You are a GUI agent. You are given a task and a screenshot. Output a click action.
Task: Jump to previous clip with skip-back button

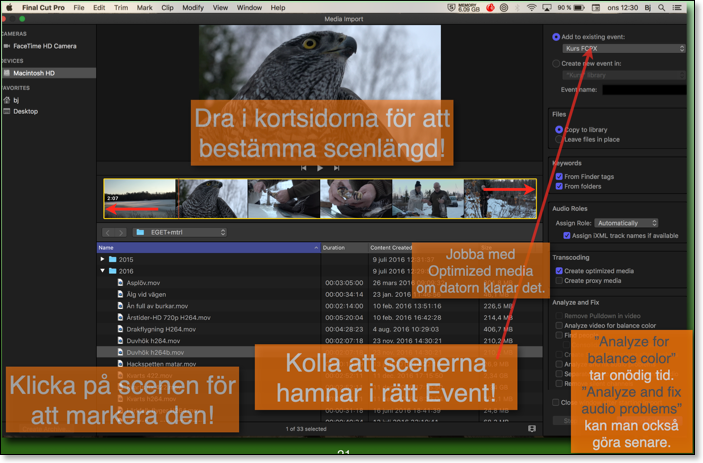304,168
